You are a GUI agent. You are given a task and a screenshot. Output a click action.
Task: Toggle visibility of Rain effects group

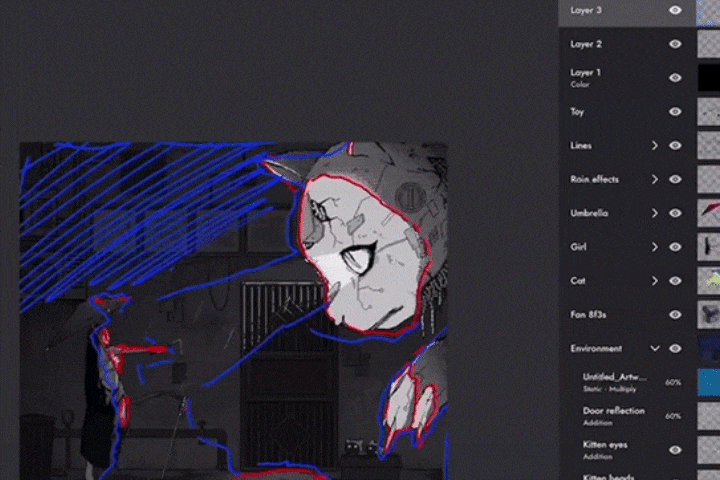click(x=675, y=179)
